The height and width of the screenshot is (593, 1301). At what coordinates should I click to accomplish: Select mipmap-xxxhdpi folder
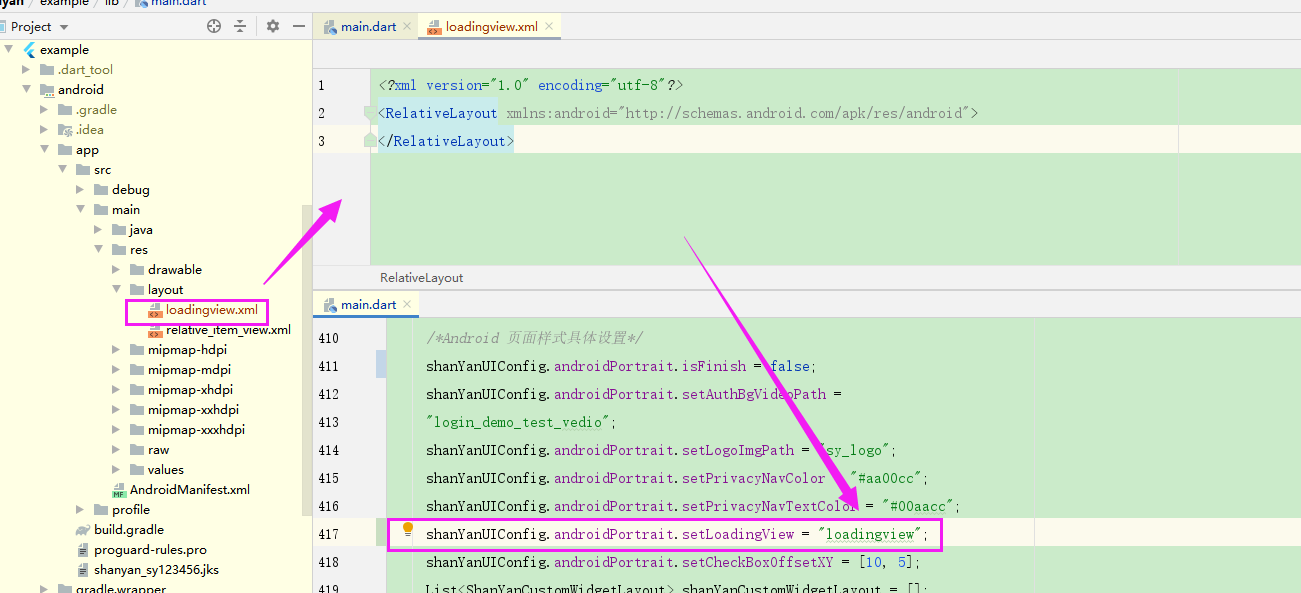196,430
